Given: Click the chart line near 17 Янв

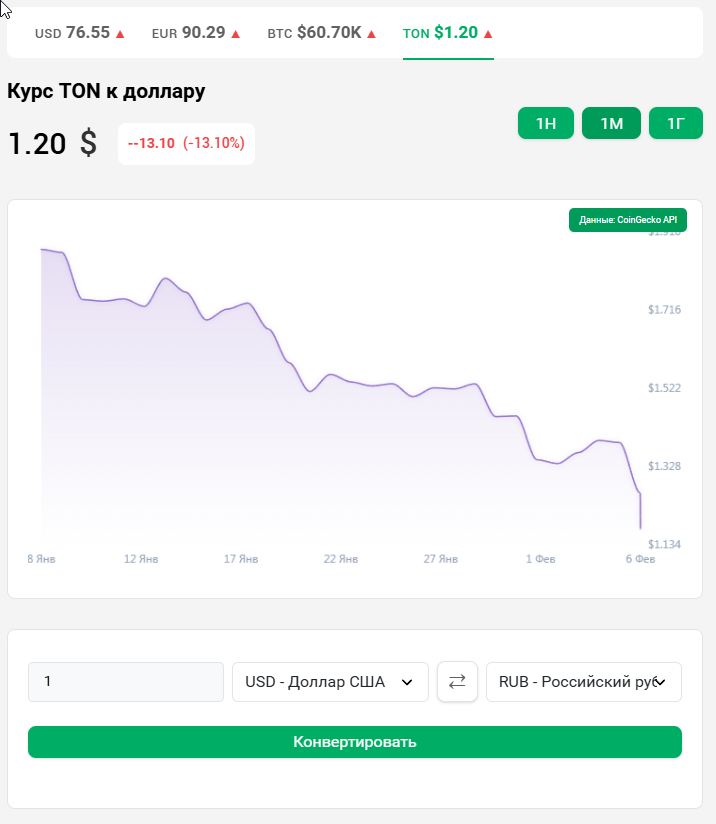Looking at the screenshot, I should pos(240,305).
